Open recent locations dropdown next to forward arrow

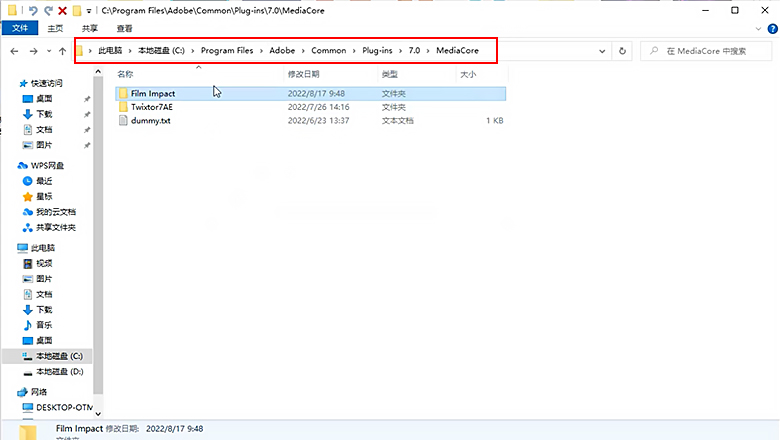click(x=48, y=51)
